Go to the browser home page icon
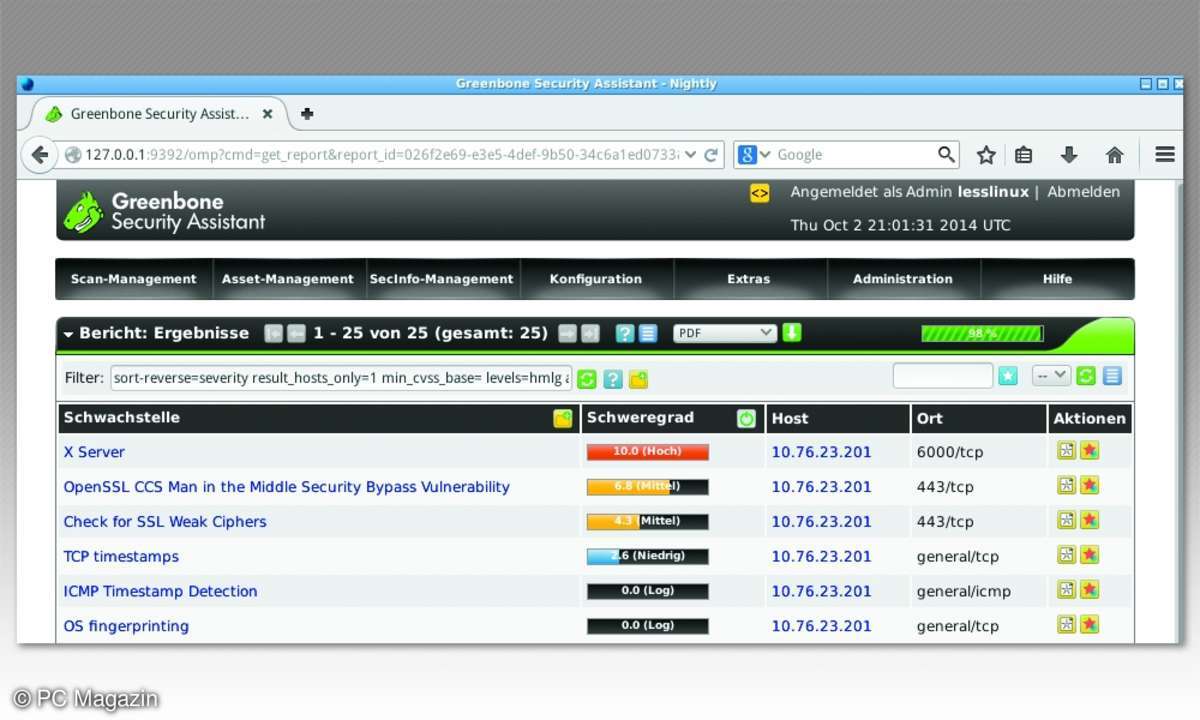1200x720 pixels. [x=1115, y=155]
